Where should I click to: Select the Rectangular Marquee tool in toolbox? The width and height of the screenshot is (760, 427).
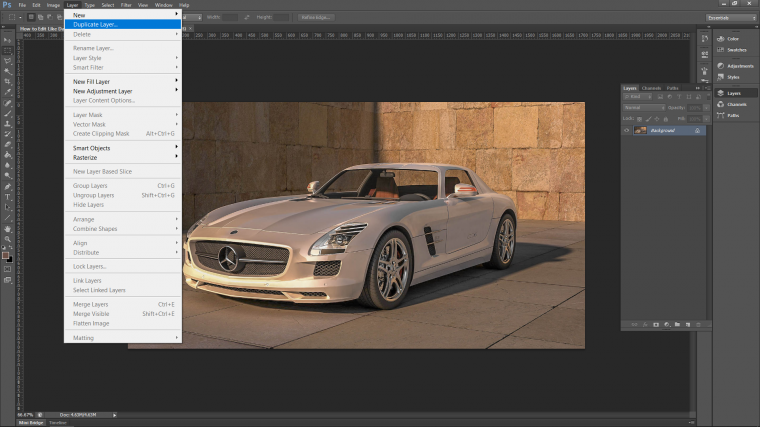7,50
